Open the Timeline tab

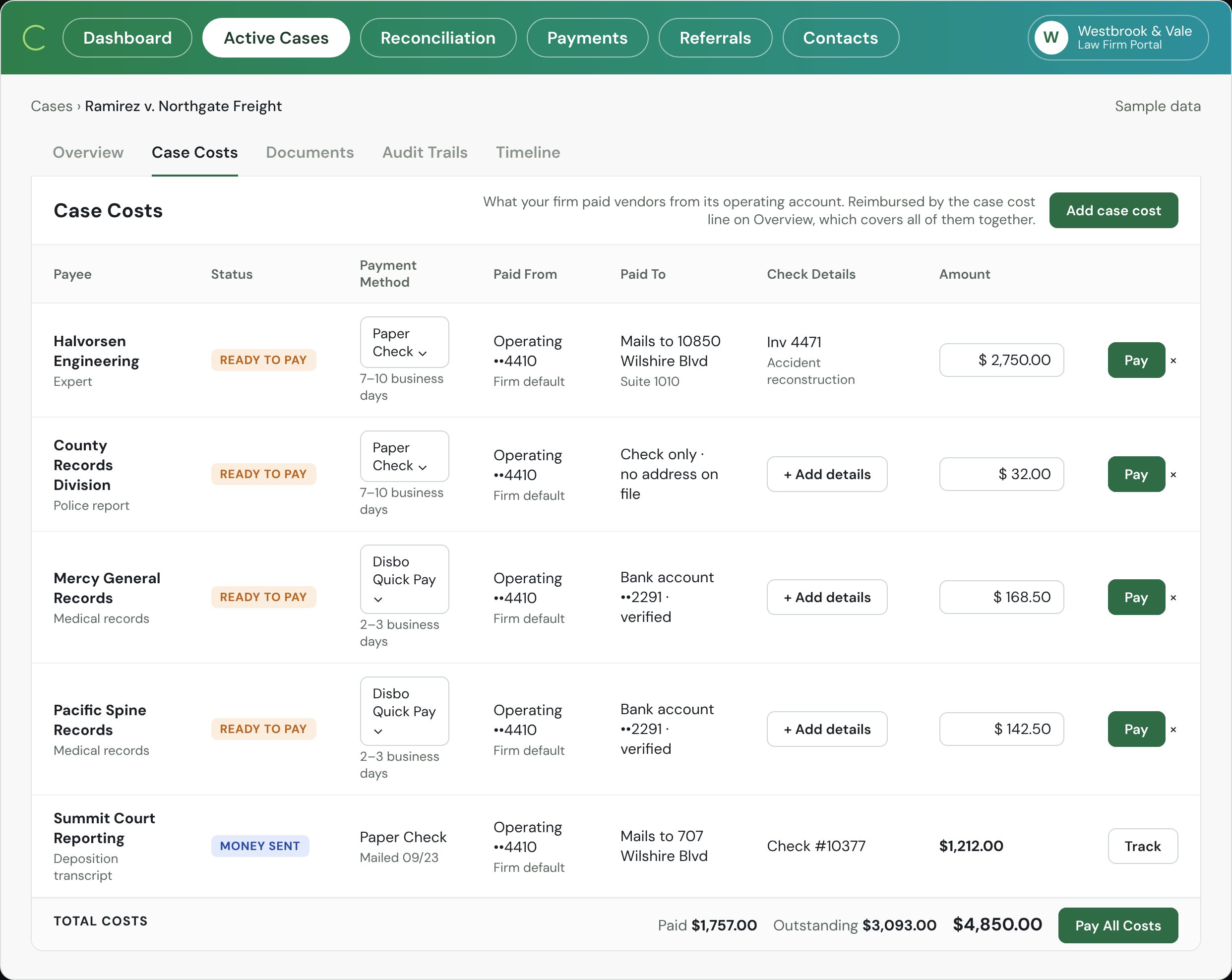coord(527,153)
